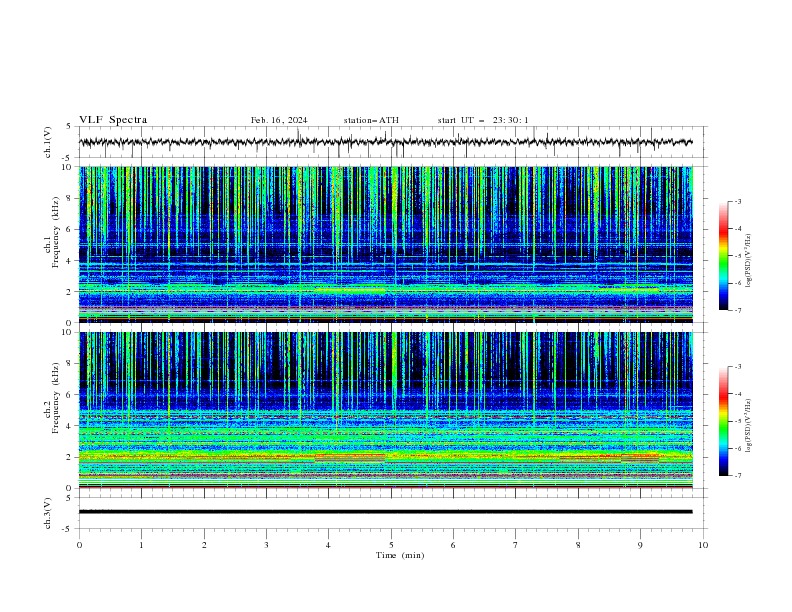792x612 pixels.
Task: Click time axis tick label '7'
Action: pyautogui.click(x=516, y=545)
